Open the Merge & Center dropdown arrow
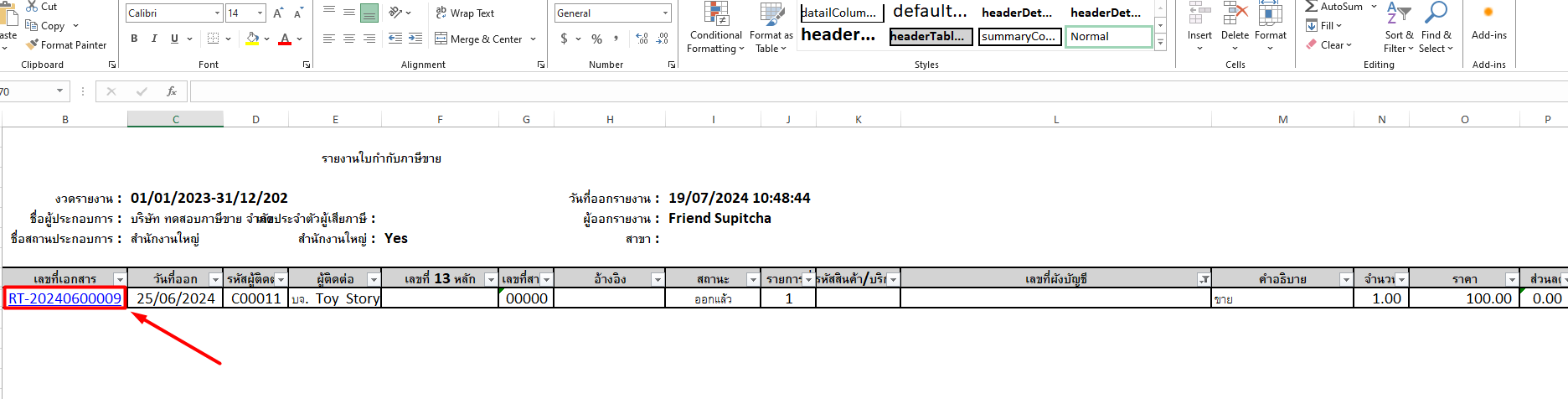Screen dimensions: 1568x399 click(x=533, y=39)
